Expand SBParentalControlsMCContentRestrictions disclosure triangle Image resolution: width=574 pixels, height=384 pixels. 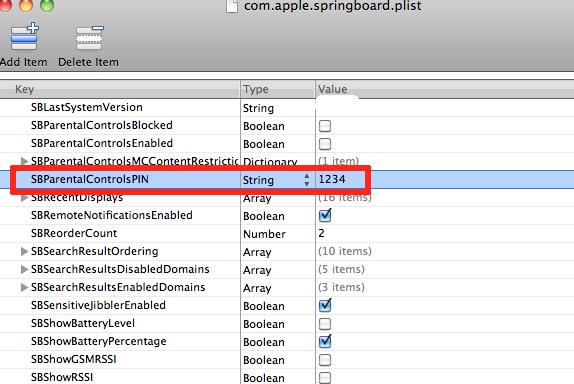pos(24,161)
